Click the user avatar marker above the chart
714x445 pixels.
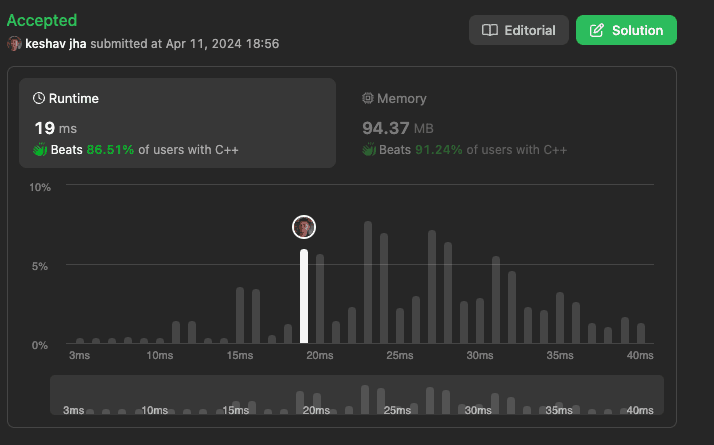pyautogui.click(x=304, y=227)
